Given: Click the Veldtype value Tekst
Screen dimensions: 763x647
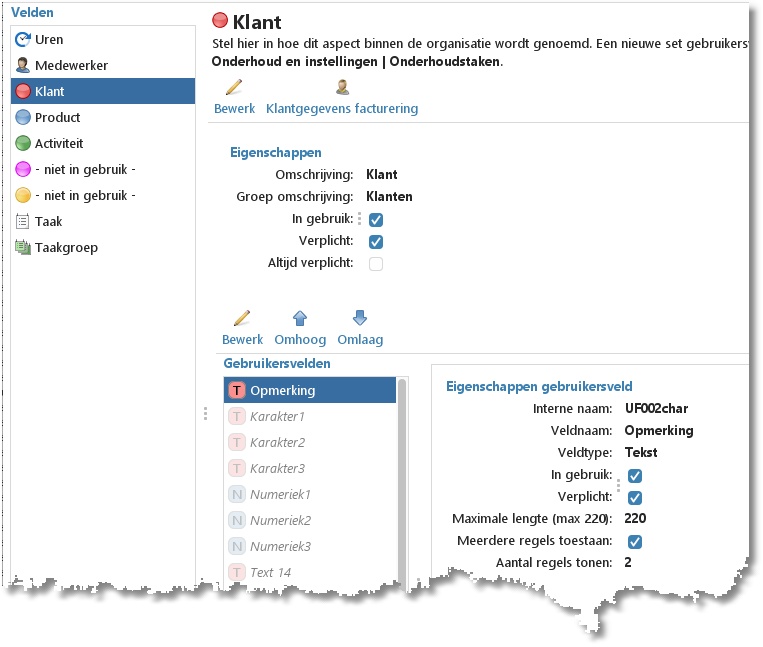Looking at the screenshot, I should [x=641, y=452].
